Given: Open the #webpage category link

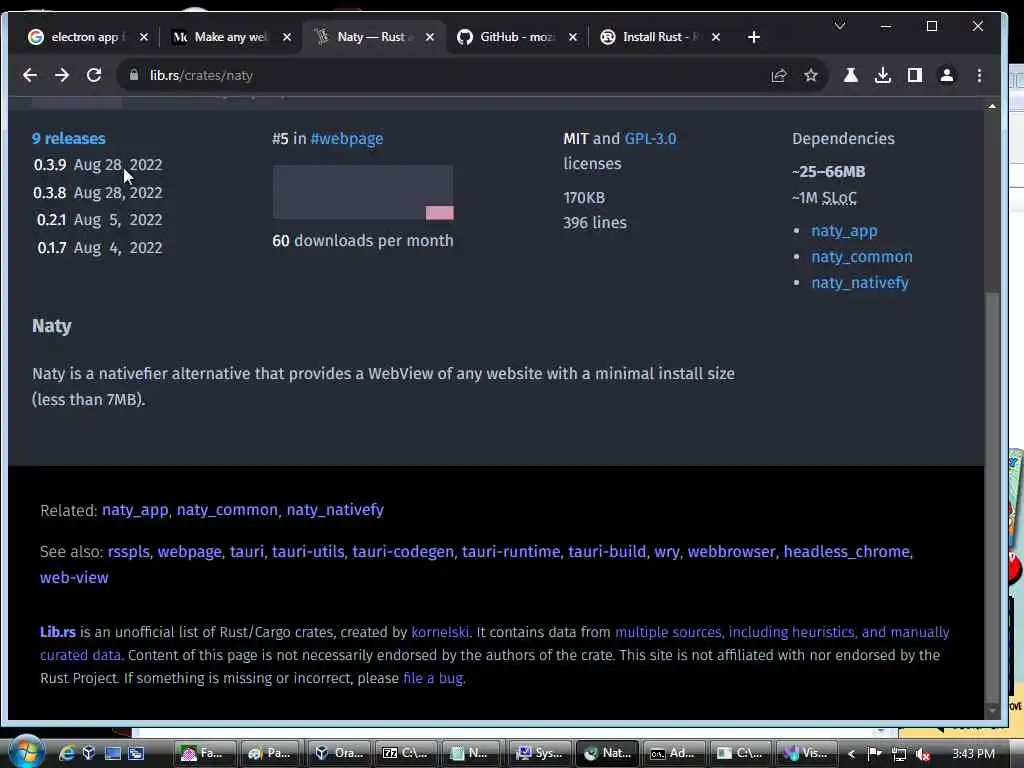Looking at the screenshot, I should coord(347,138).
